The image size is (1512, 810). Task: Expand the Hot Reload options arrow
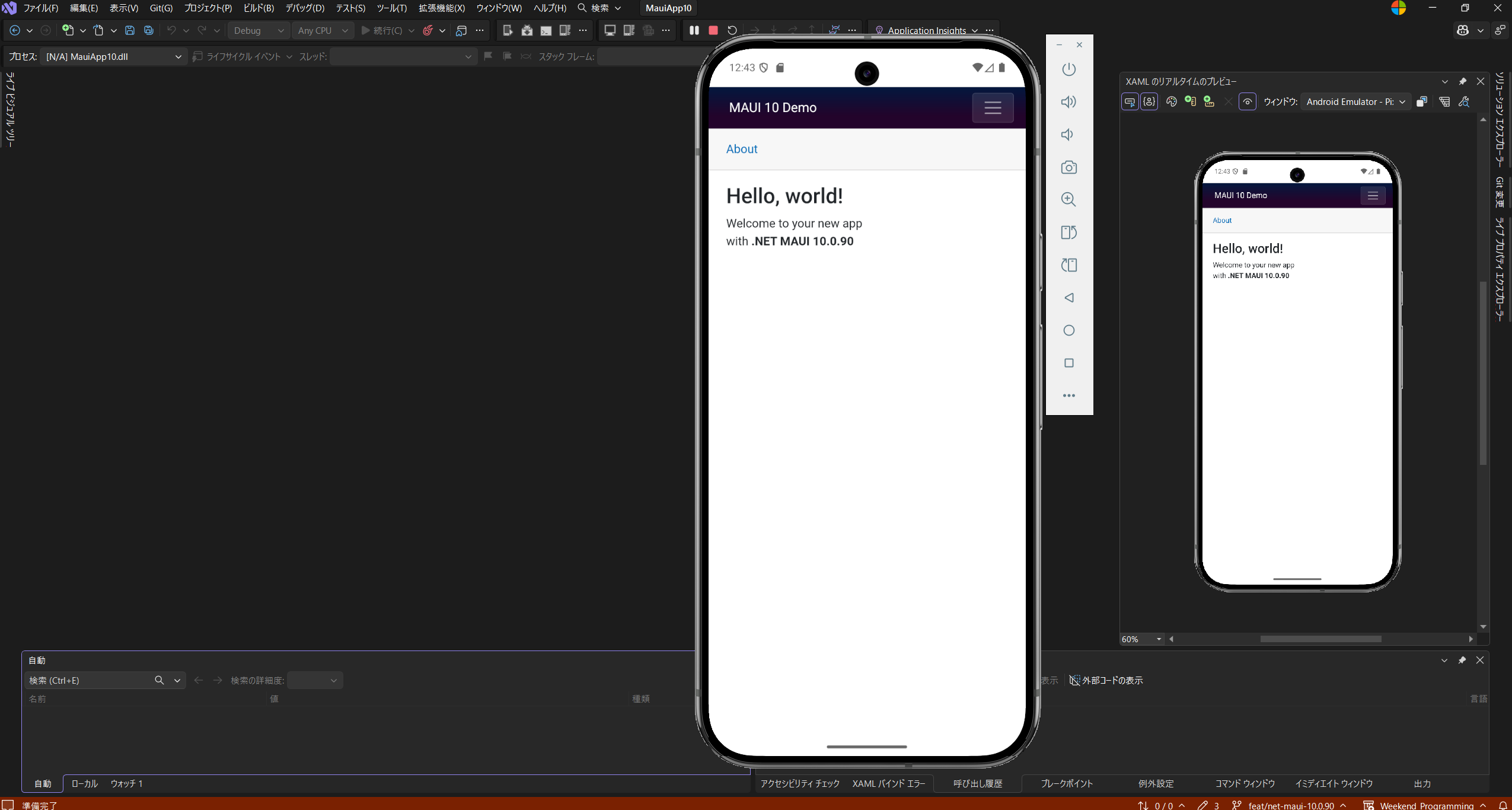point(442,30)
